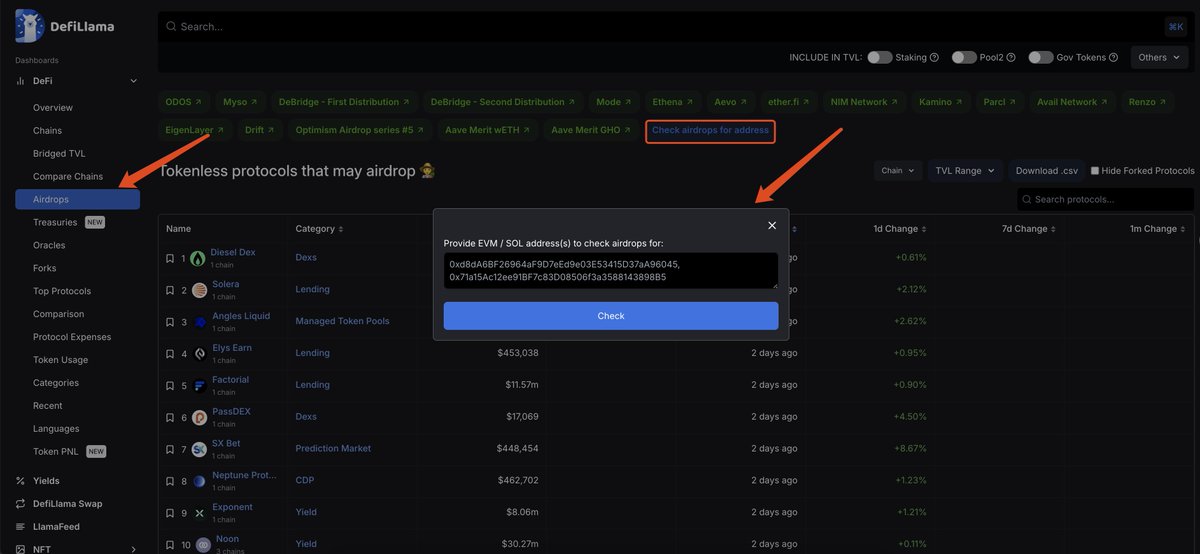Click the Staking help question icon
The width and height of the screenshot is (1200, 554).
coord(934,58)
